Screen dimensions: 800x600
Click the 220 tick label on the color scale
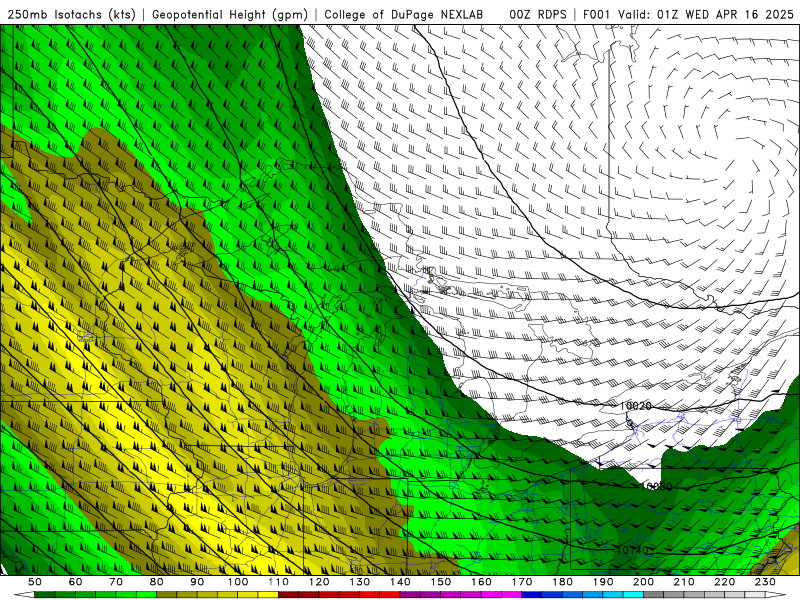tap(724, 582)
